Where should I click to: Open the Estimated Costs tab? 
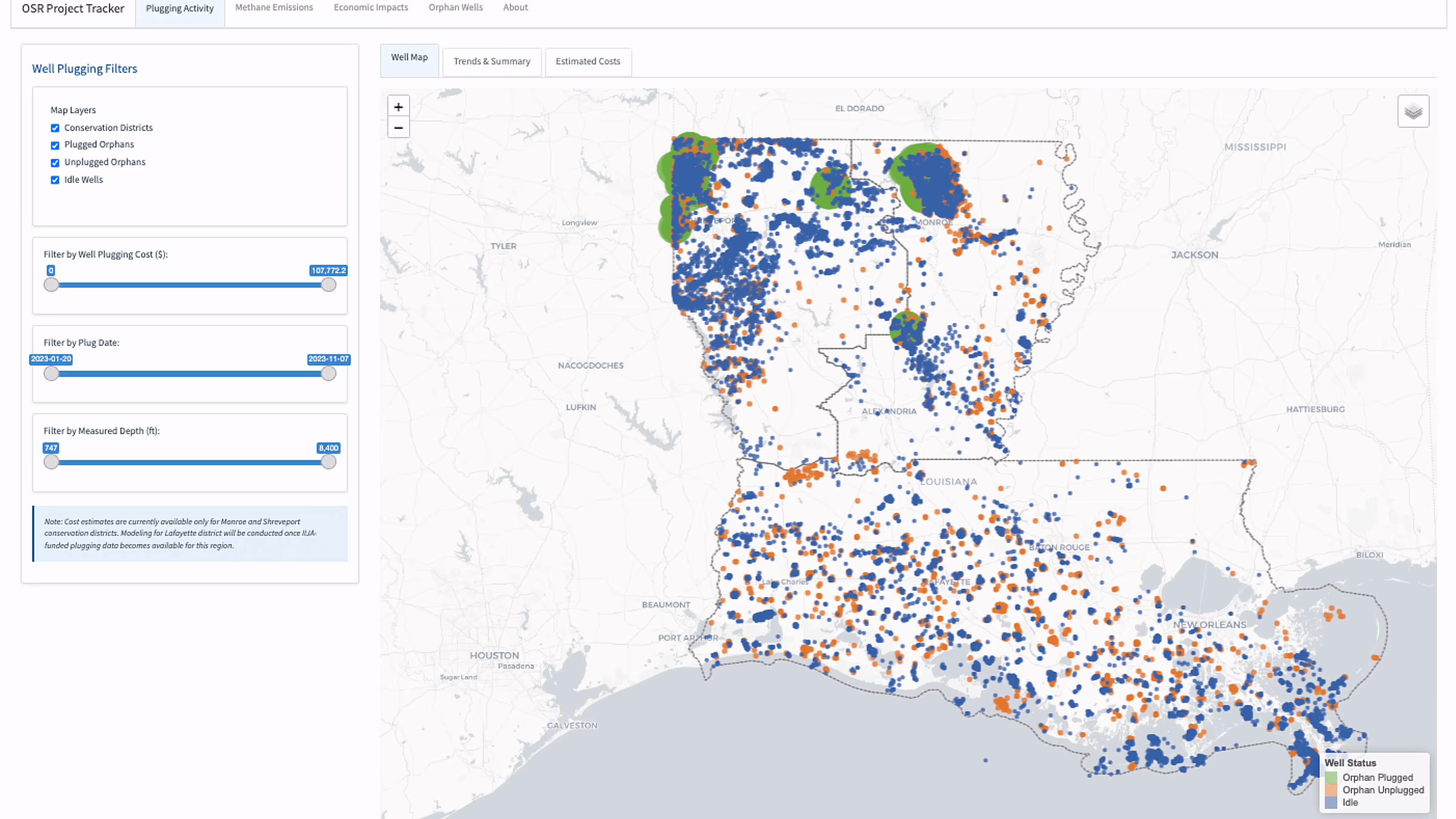click(588, 62)
